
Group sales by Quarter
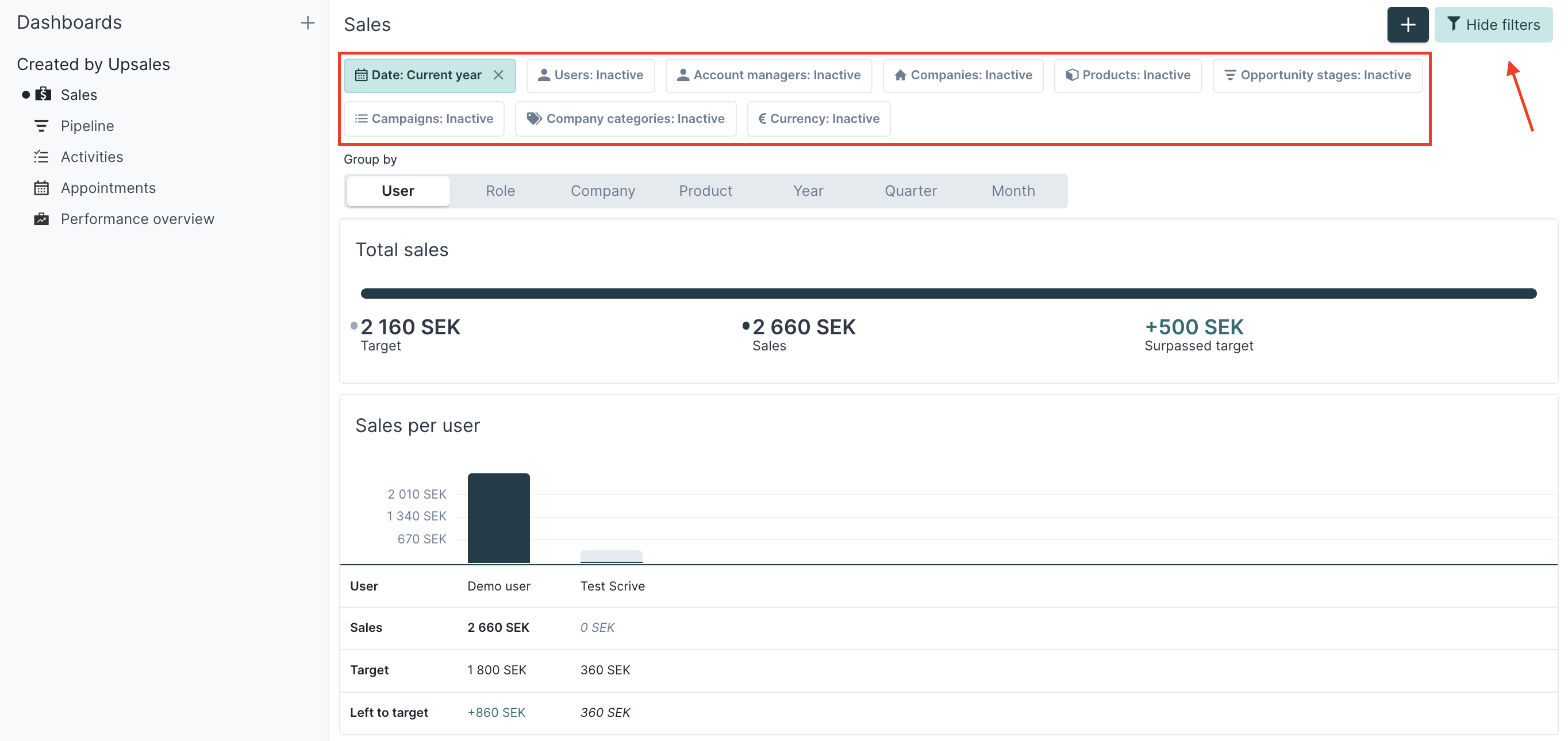pyautogui.click(x=910, y=191)
